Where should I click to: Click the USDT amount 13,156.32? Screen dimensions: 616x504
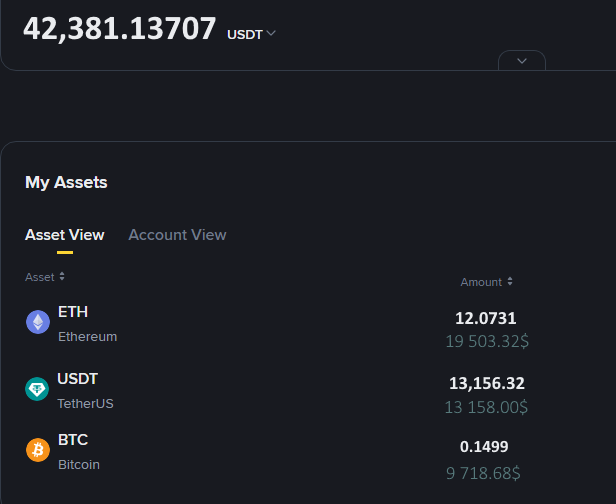487,383
